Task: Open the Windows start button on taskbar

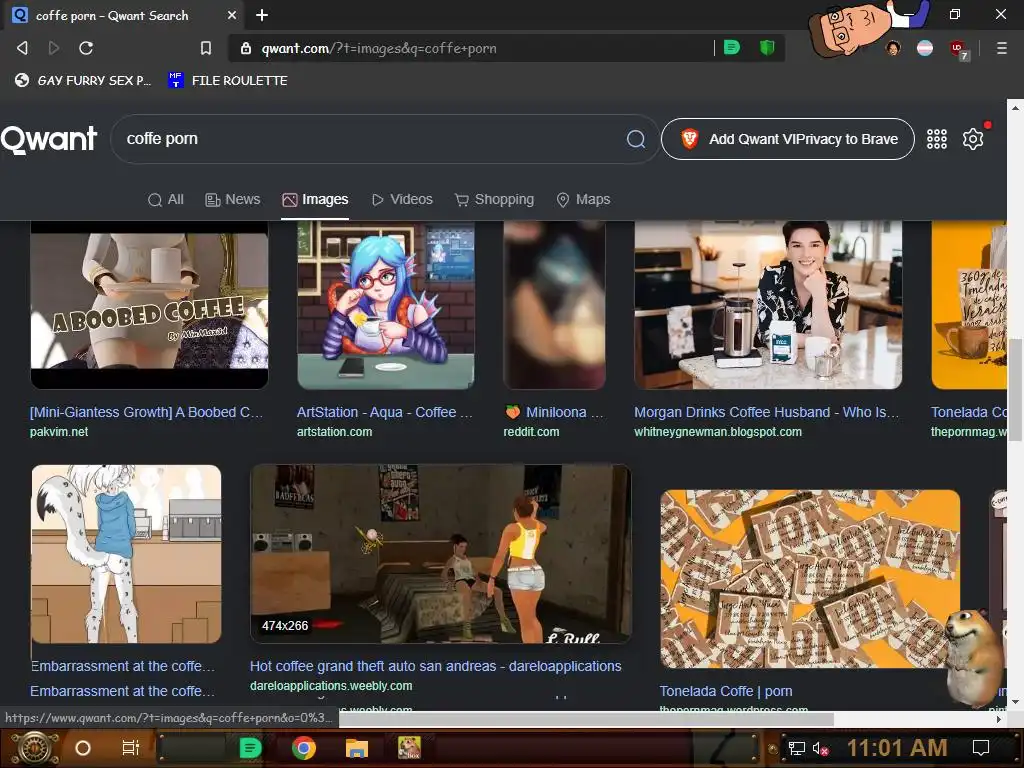Action: [35, 748]
